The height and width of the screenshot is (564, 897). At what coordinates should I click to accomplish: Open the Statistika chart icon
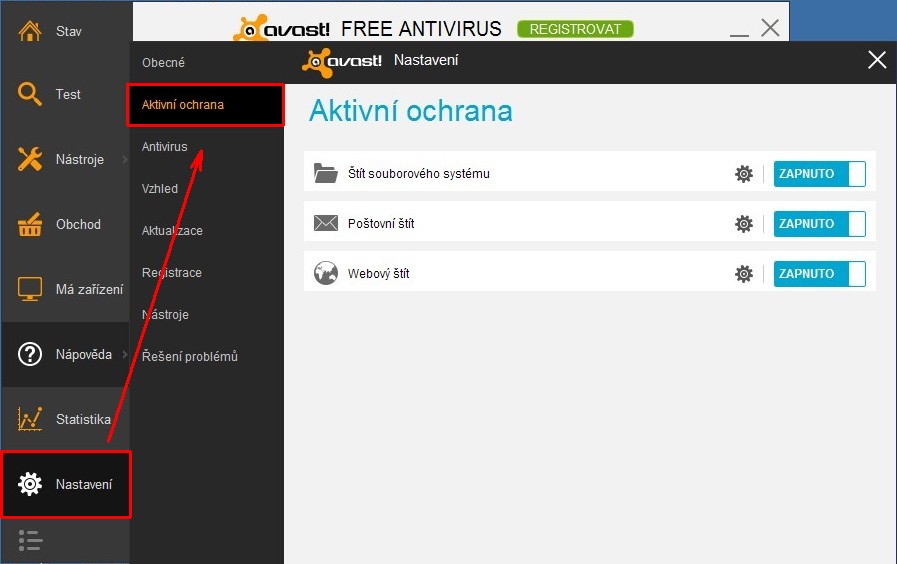pyautogui.click(x=30, y=419)
